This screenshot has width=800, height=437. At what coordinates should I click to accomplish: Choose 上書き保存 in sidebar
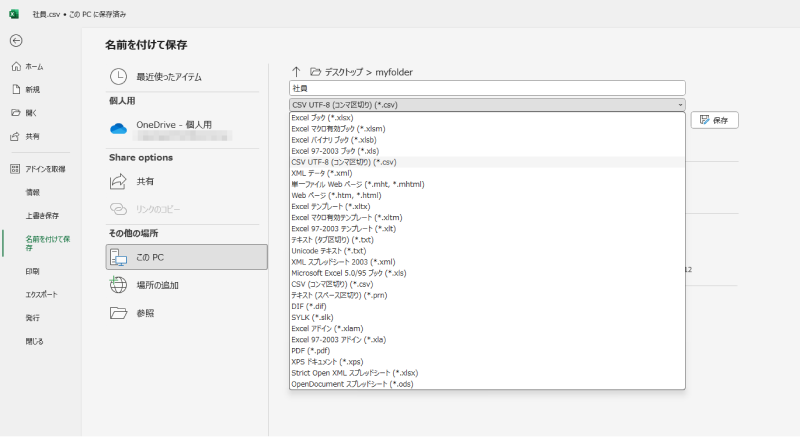click(x=42, y=216)
